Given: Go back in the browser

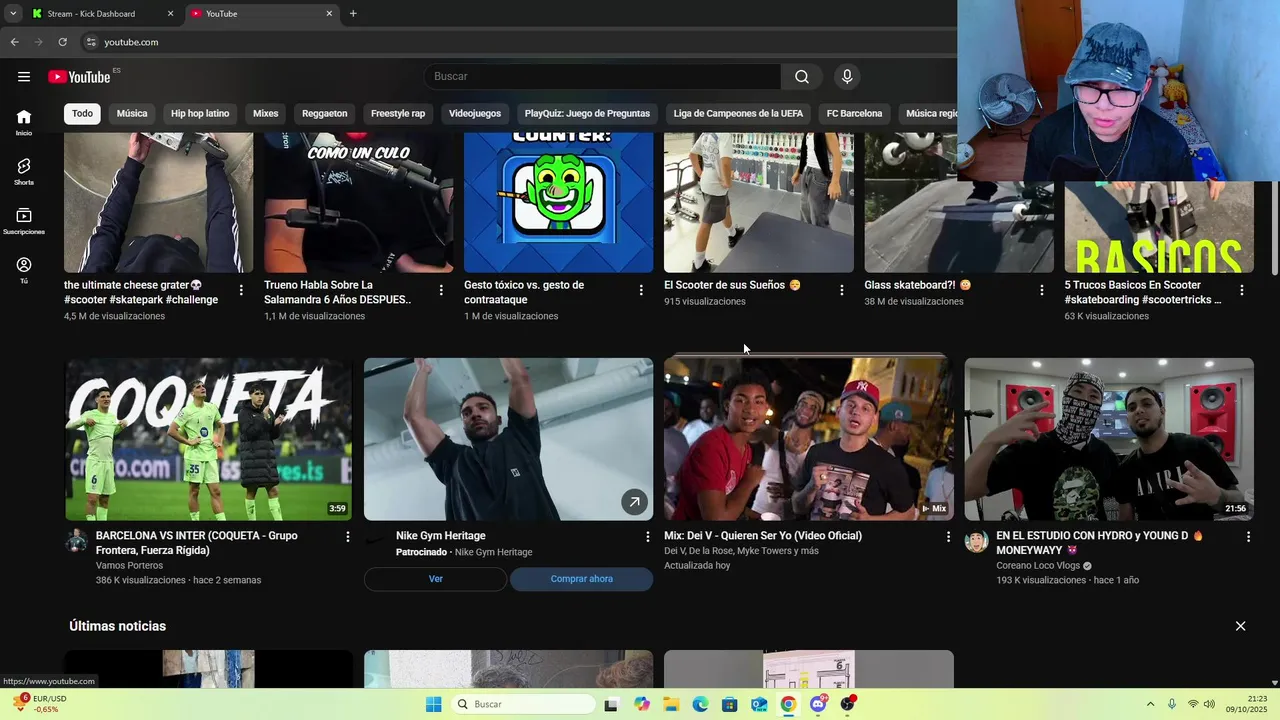Looking at the screenshot, I should pos(14,42).
